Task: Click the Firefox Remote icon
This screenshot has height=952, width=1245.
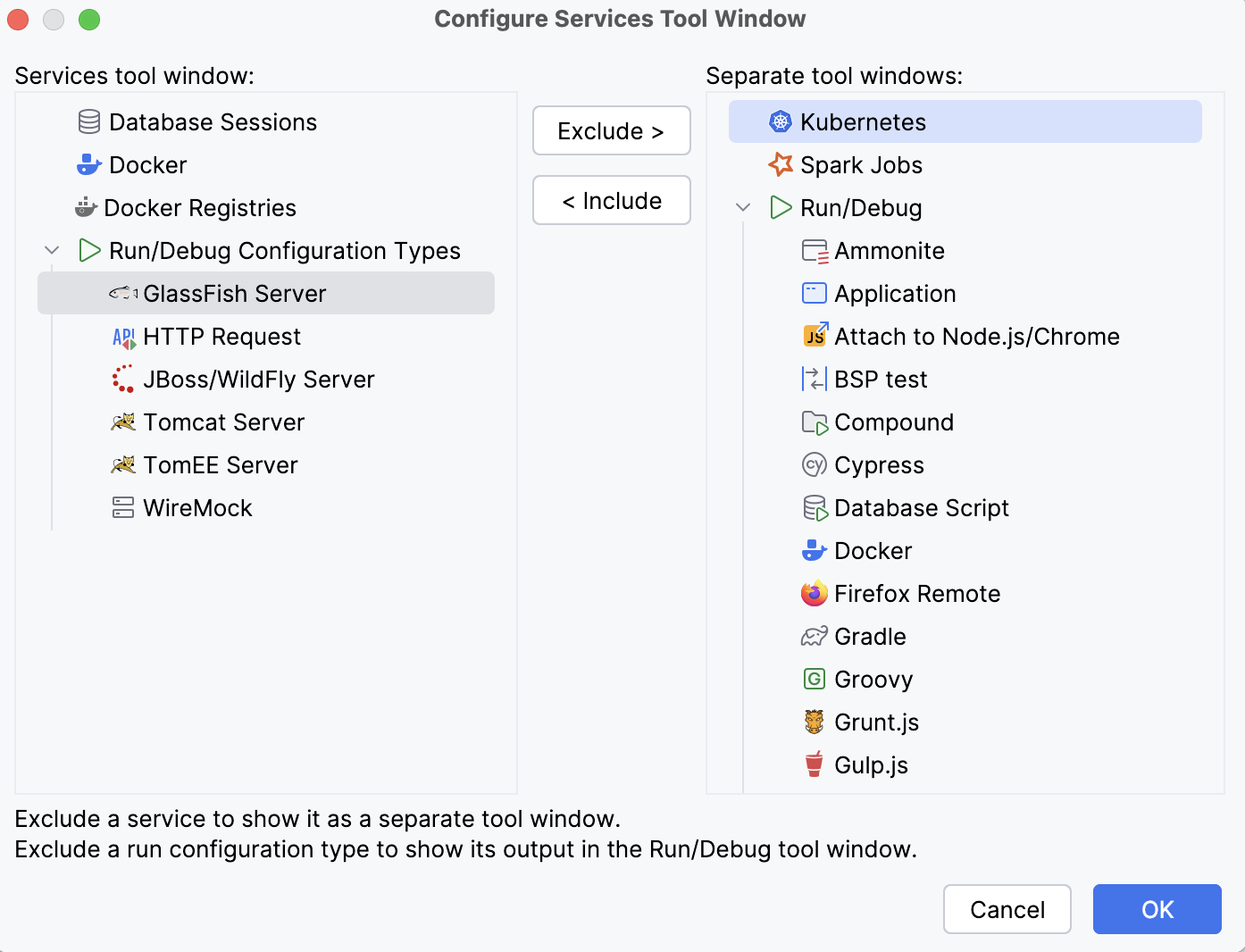Action: 815,593
